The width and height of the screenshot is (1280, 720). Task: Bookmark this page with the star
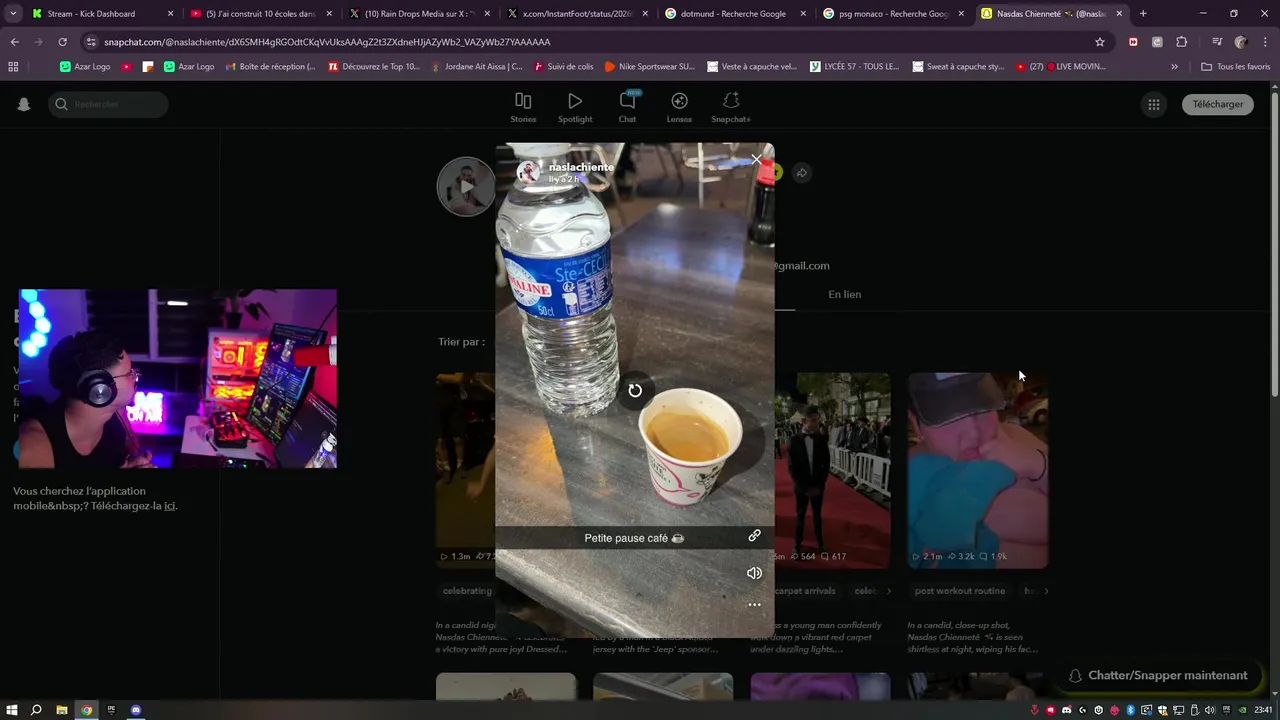tap(1100, 42)
